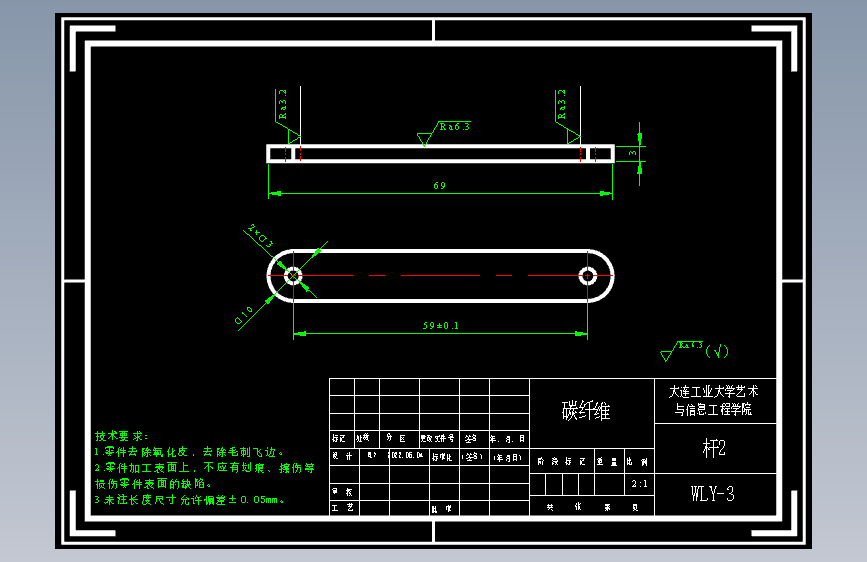This screenshot has height=562, width=867.
Task: Select the 年.月.日 header cell
Action: click(507, 439)
